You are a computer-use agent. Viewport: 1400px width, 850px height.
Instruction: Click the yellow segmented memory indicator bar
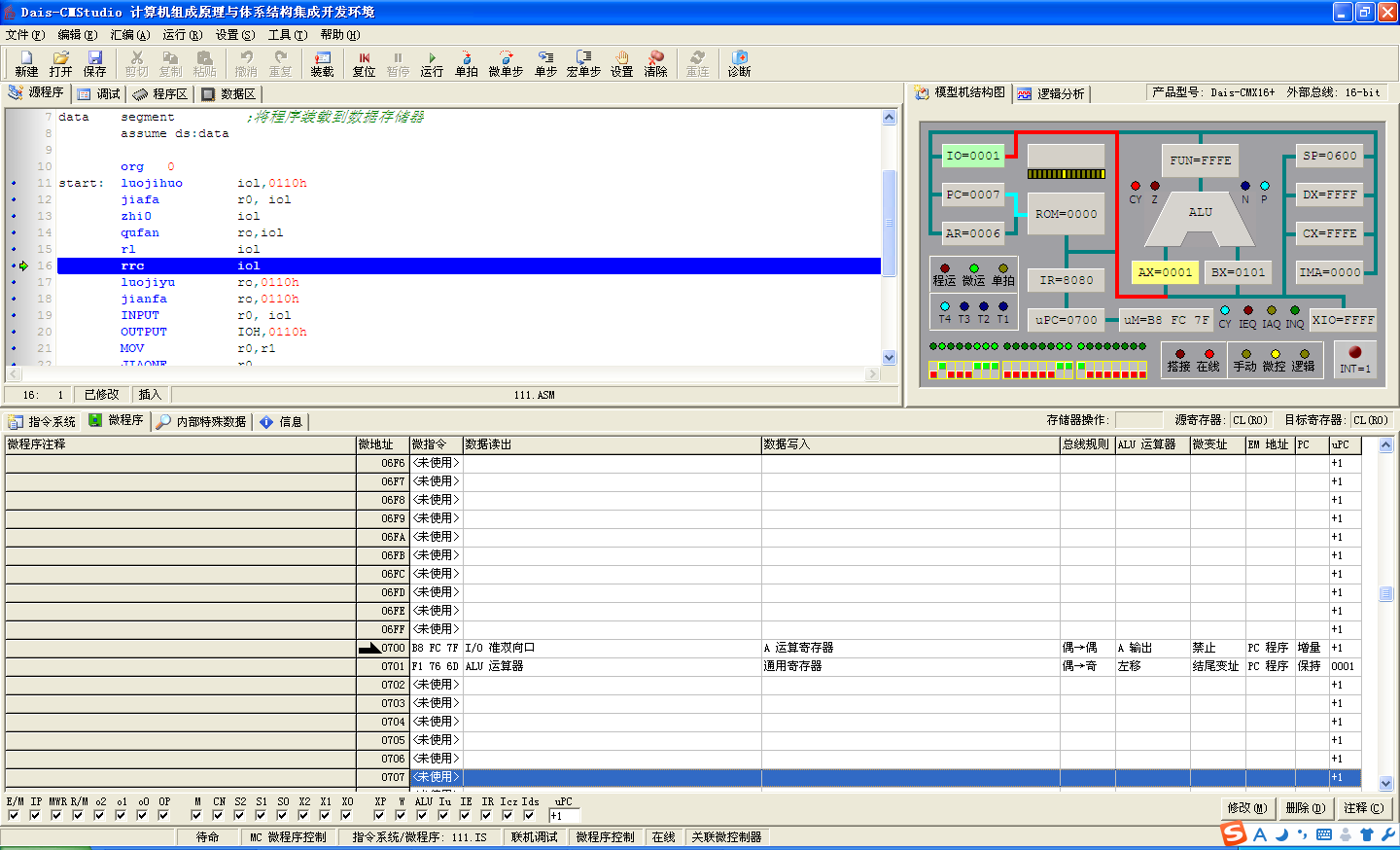pyautogui.click(x=1067, y=174)
